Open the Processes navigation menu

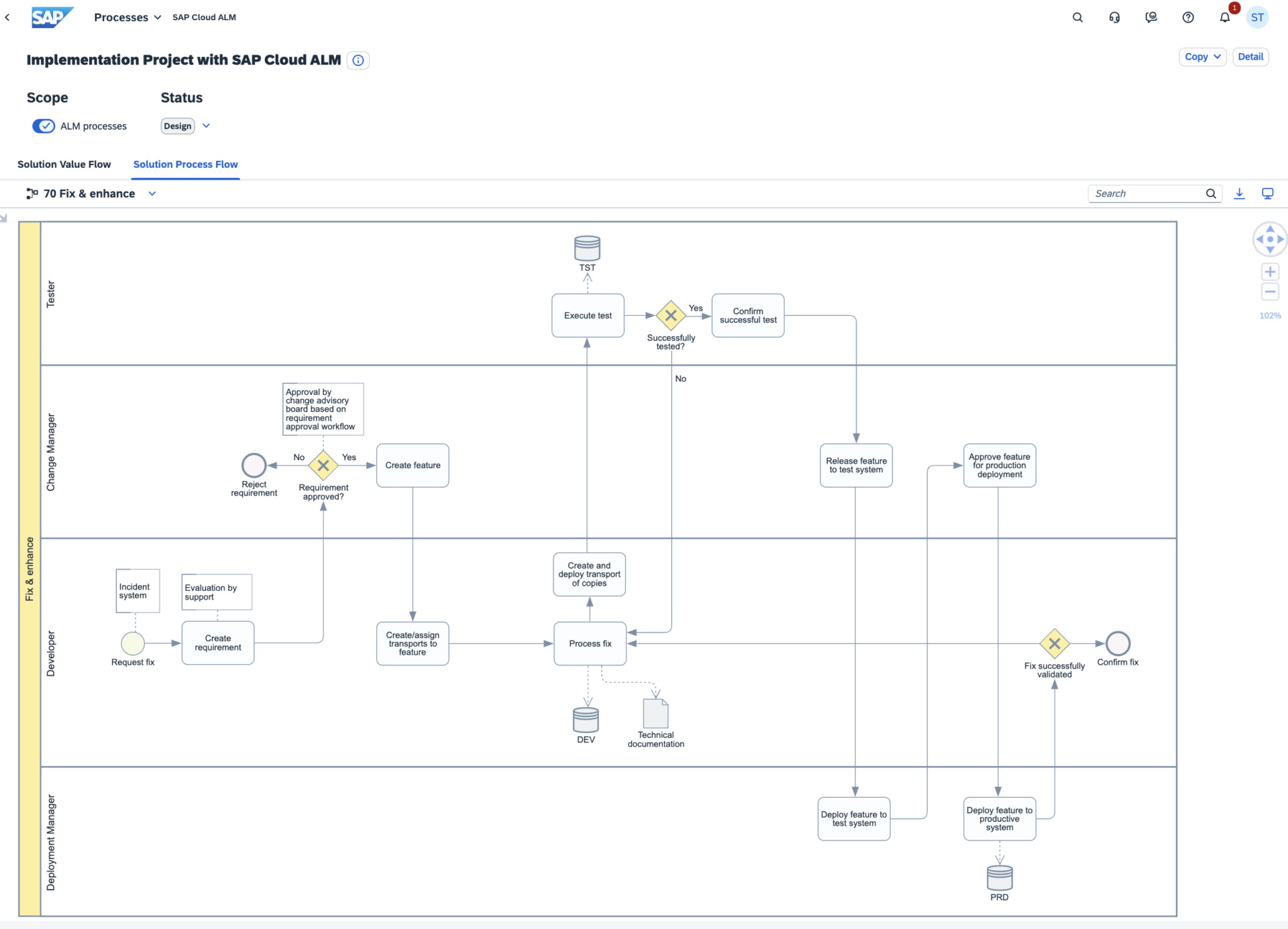pyautogui.click(x=127, y=17)
